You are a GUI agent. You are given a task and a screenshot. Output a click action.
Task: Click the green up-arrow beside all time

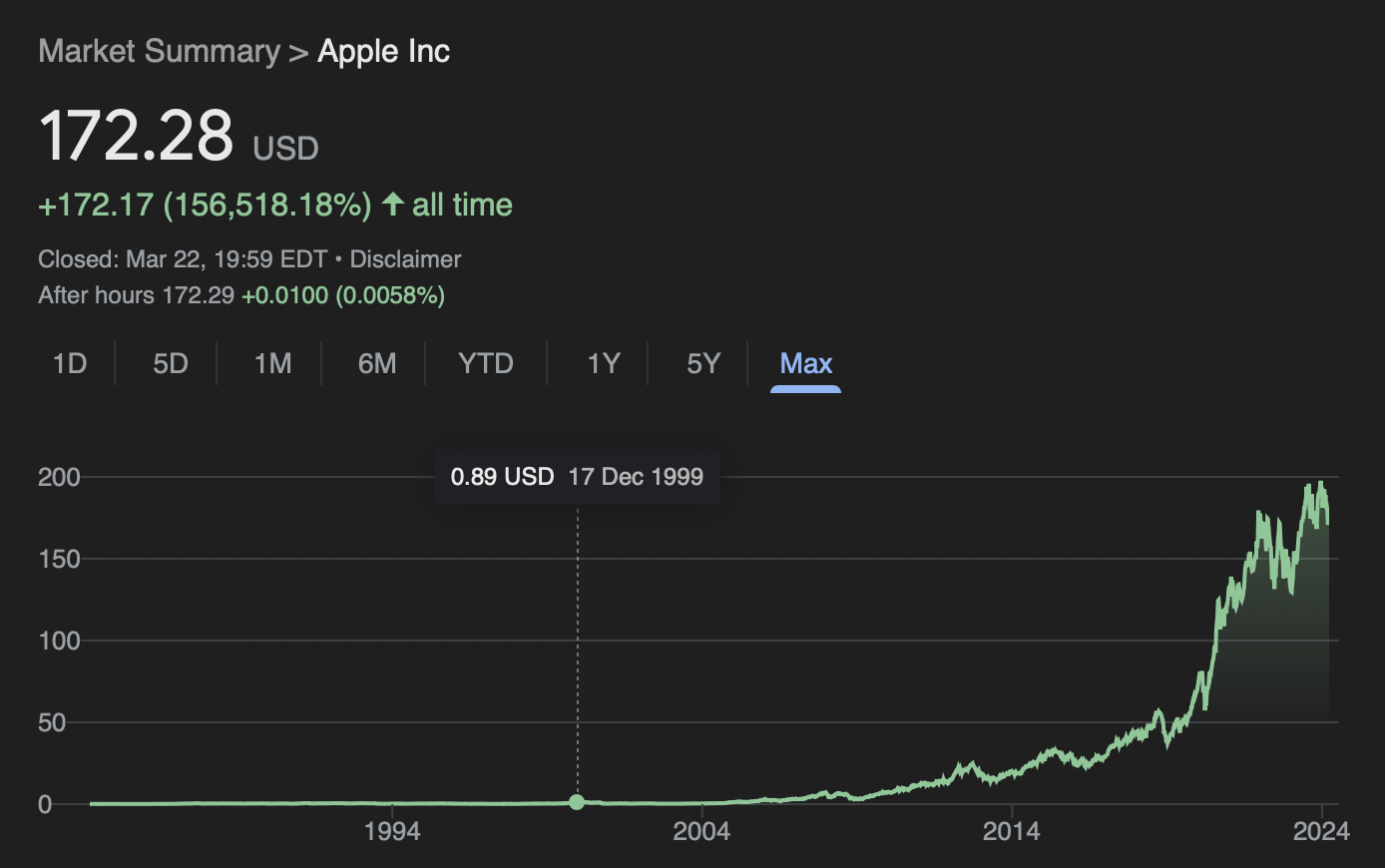pos(393,205)
